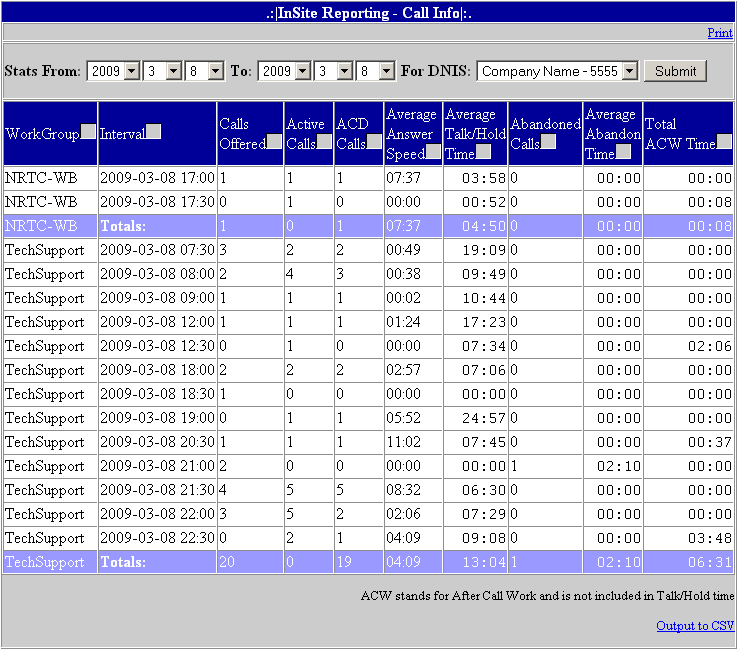This screenshot has height=652, width=738.
Task: Toggle the Abandoned Calls column checkbox
Action: click(x=548, y=142)
